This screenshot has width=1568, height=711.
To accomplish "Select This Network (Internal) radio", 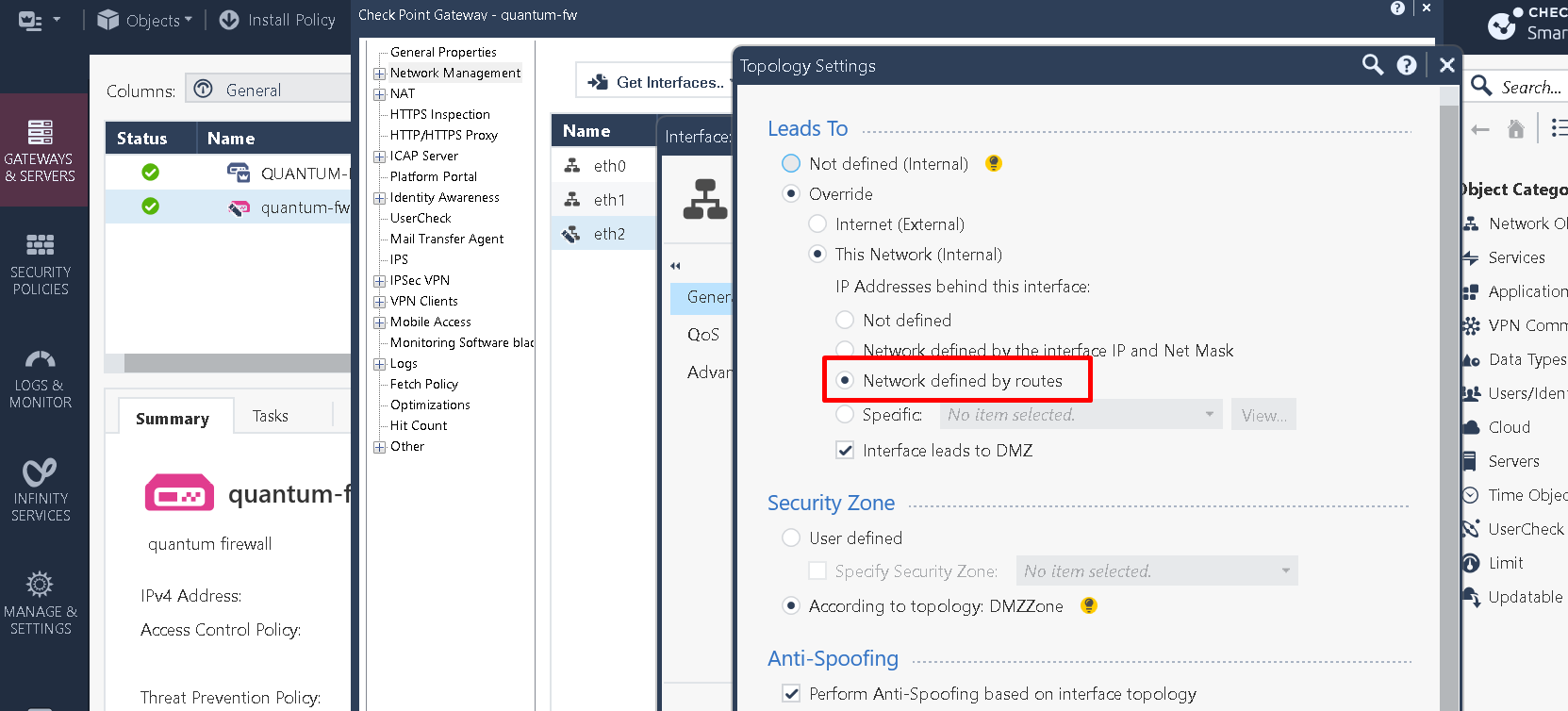I will point(817,254).
